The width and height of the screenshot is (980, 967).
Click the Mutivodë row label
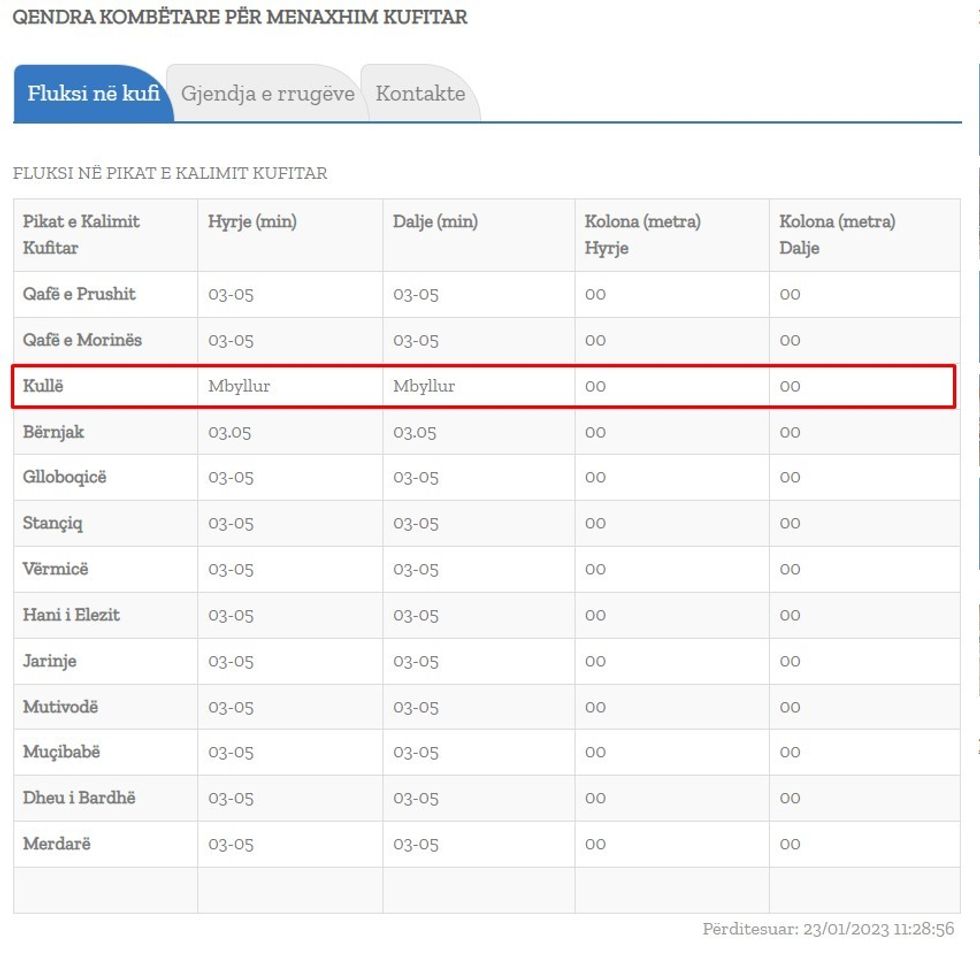click(60, 707)
